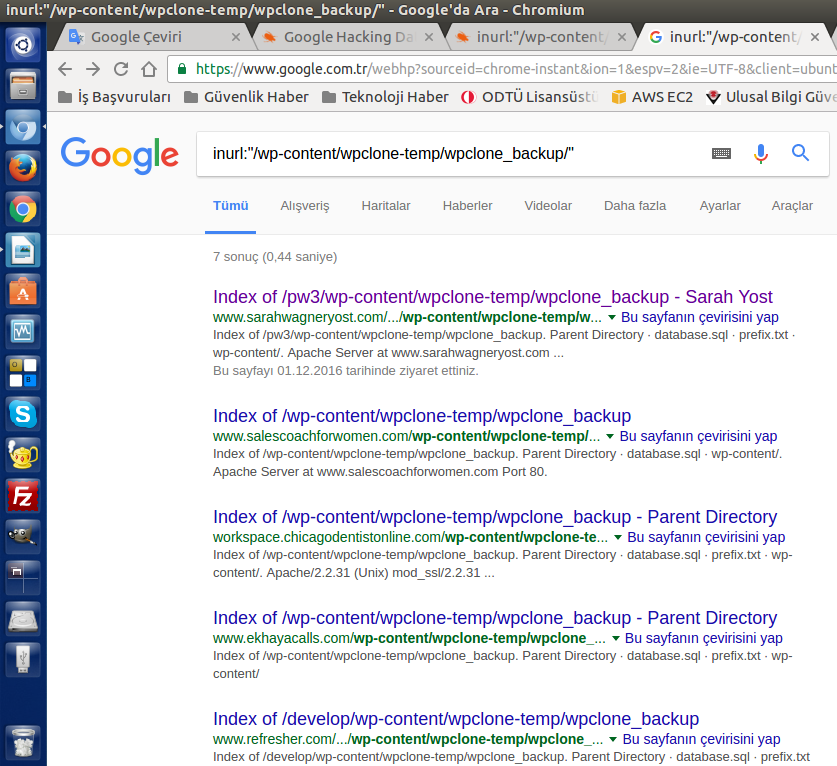Open the Araçlar search tools
The image size is (837, 766).
(792, 206)
